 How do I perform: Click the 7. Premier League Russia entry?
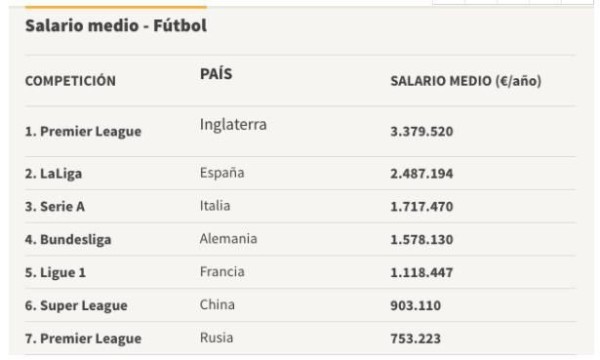click(x=83, y=339)
